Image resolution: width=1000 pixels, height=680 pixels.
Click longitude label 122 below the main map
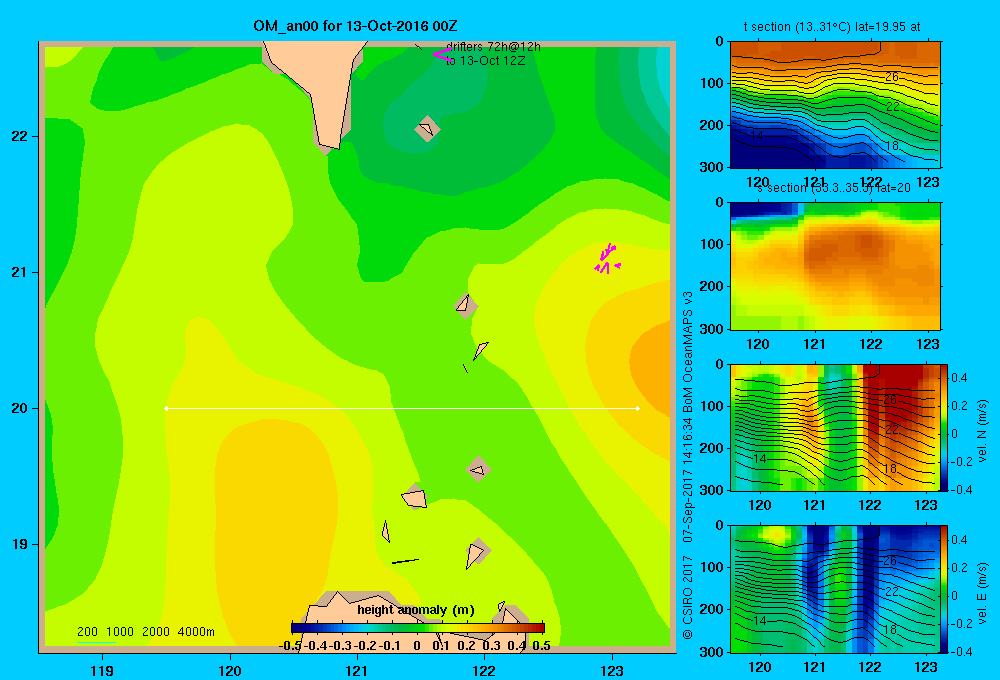coord(485,670)
